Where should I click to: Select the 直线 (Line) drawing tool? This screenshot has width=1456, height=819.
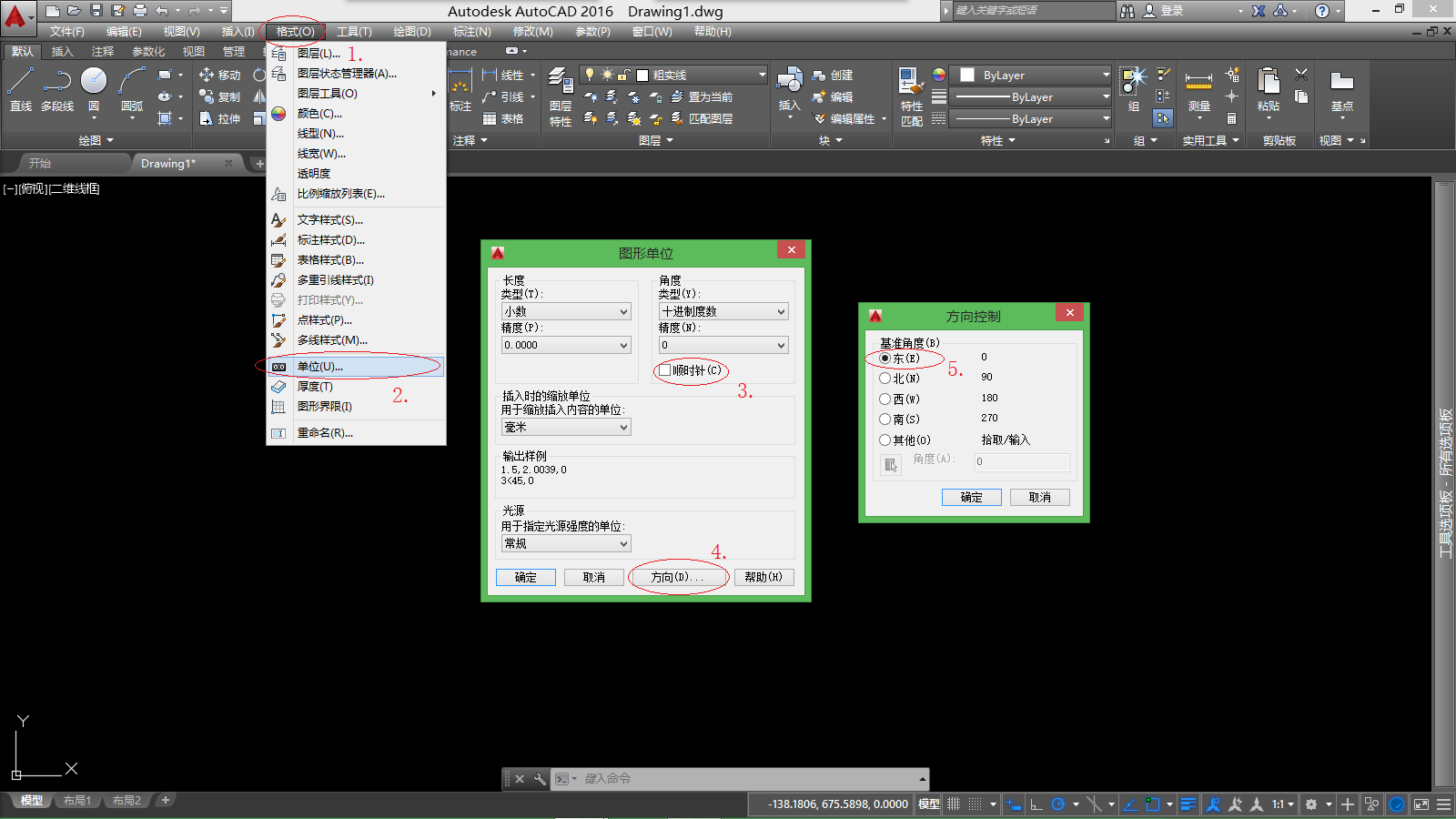tap(20, 84)
